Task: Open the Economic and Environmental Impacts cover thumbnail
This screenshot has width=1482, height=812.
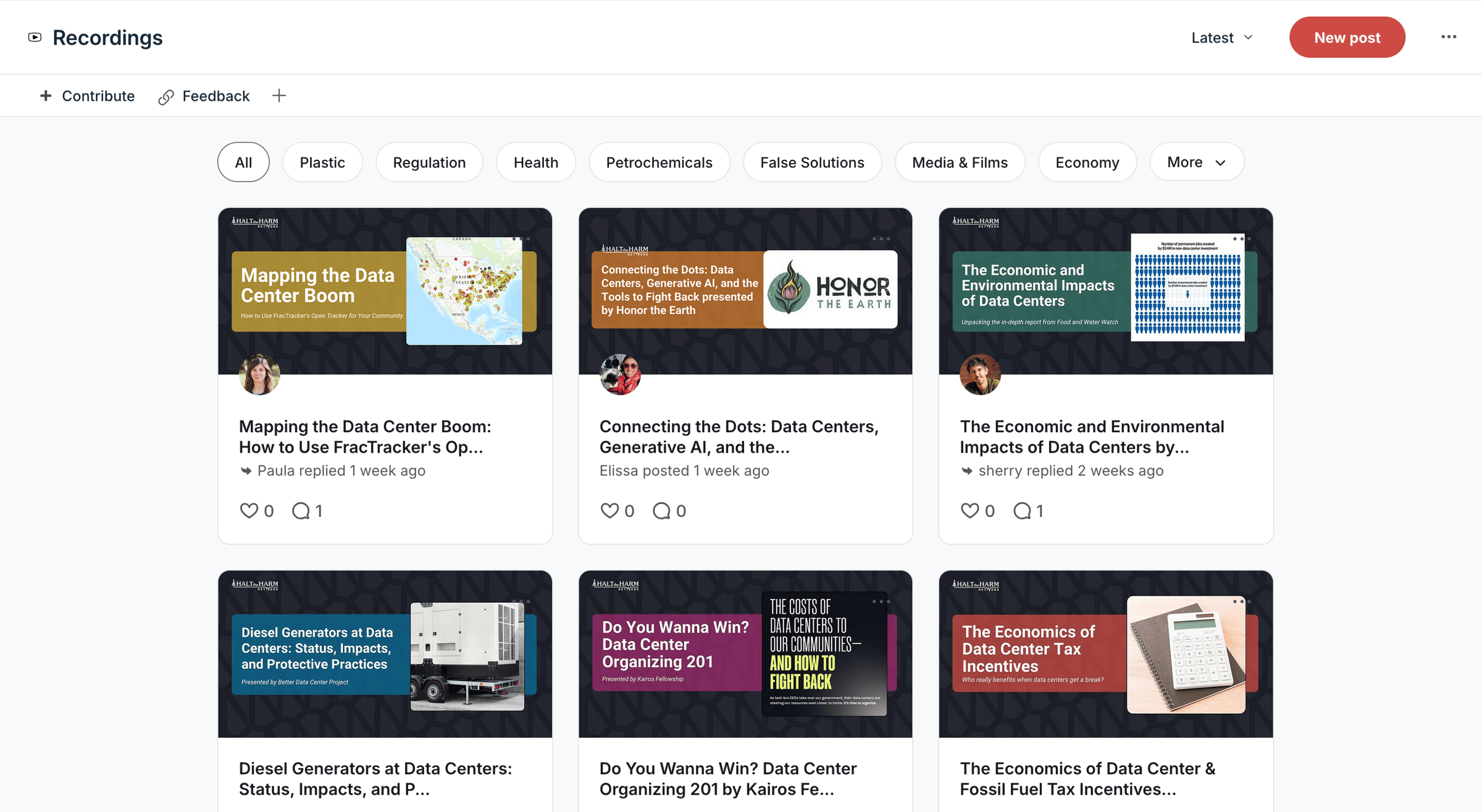Action: coord(1106,291)
